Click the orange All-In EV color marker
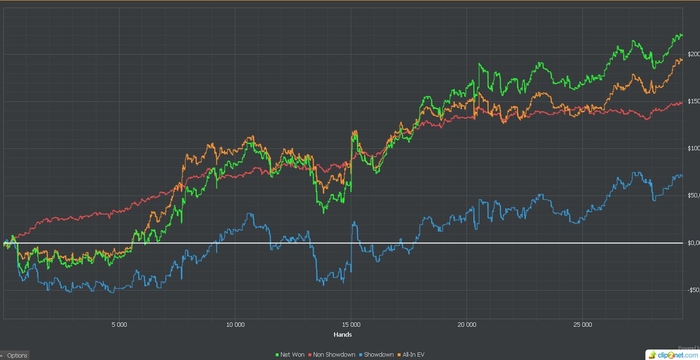 click(x=399, y=355)
